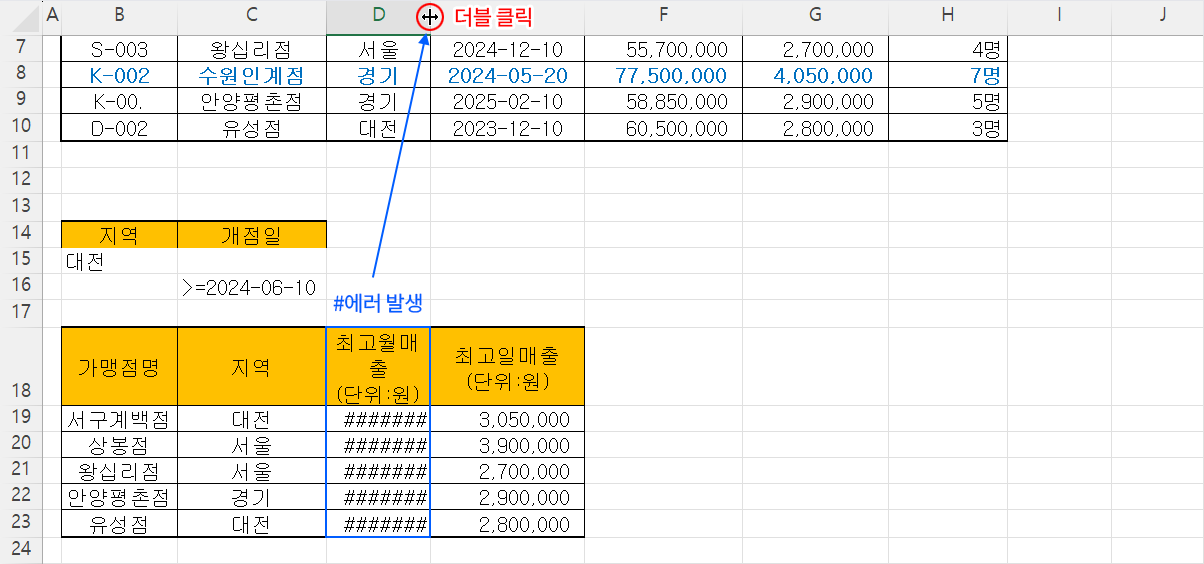Select the 7명 cell
The height and width of the screenshot is (564, 1204).
[x=948, y=75]
